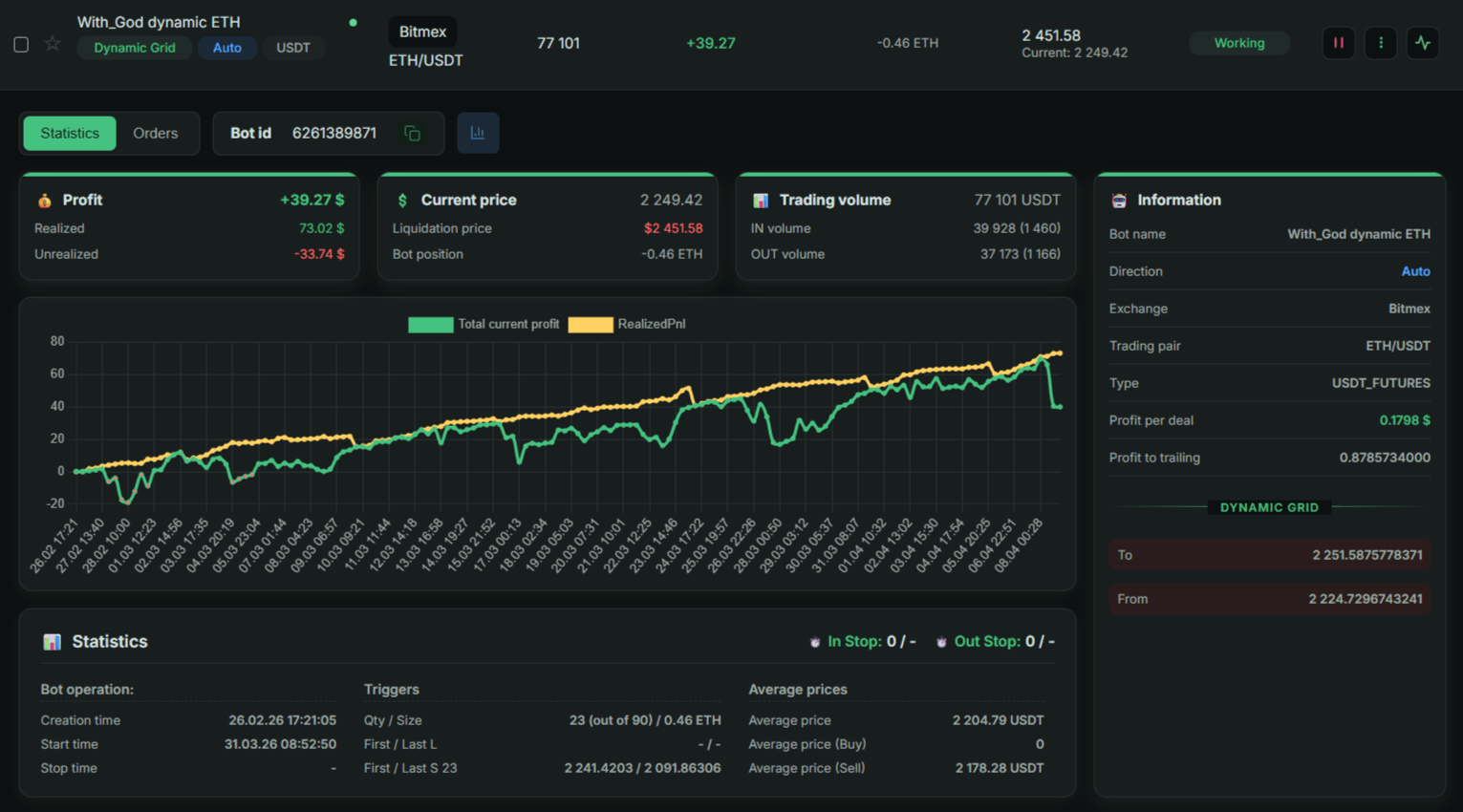
Task: Click the Information panel exchange icon
Action: (x=1119, y=200)
